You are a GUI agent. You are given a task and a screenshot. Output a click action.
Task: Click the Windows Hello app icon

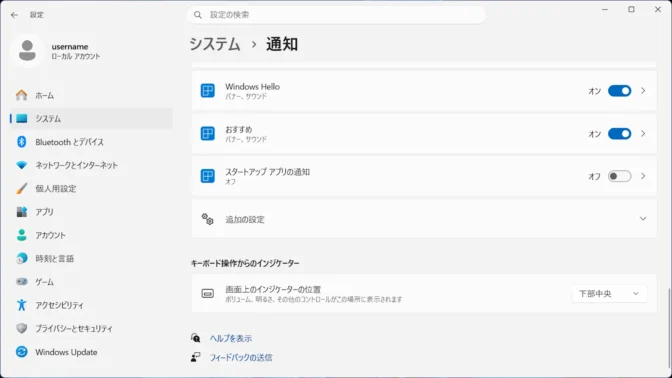coord(208,91)
